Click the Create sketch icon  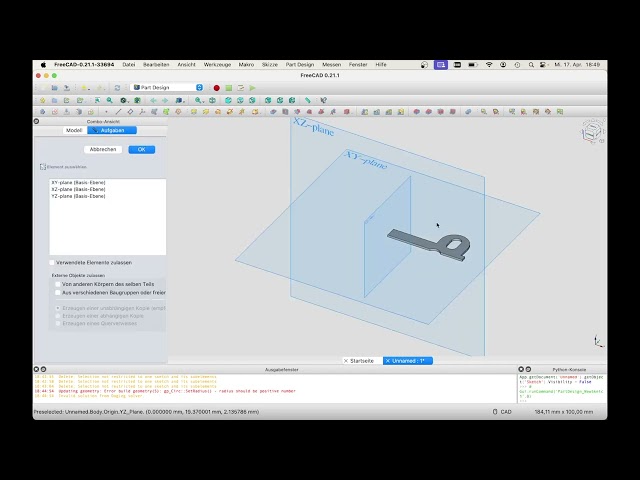(55, 111)
